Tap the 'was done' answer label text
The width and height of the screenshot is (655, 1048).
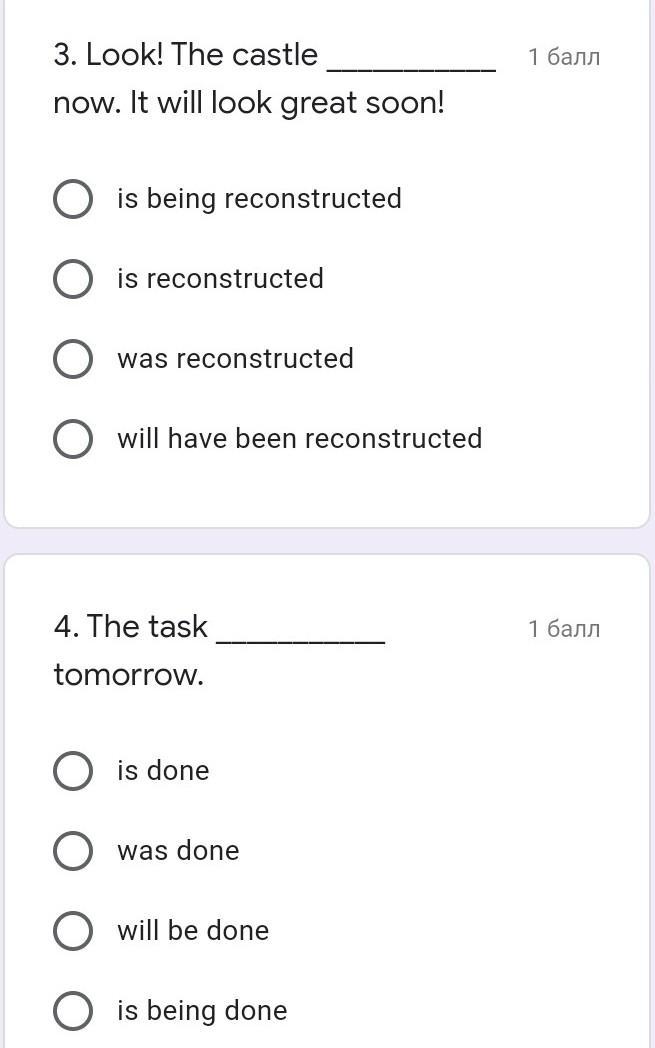tap(178, 851)
